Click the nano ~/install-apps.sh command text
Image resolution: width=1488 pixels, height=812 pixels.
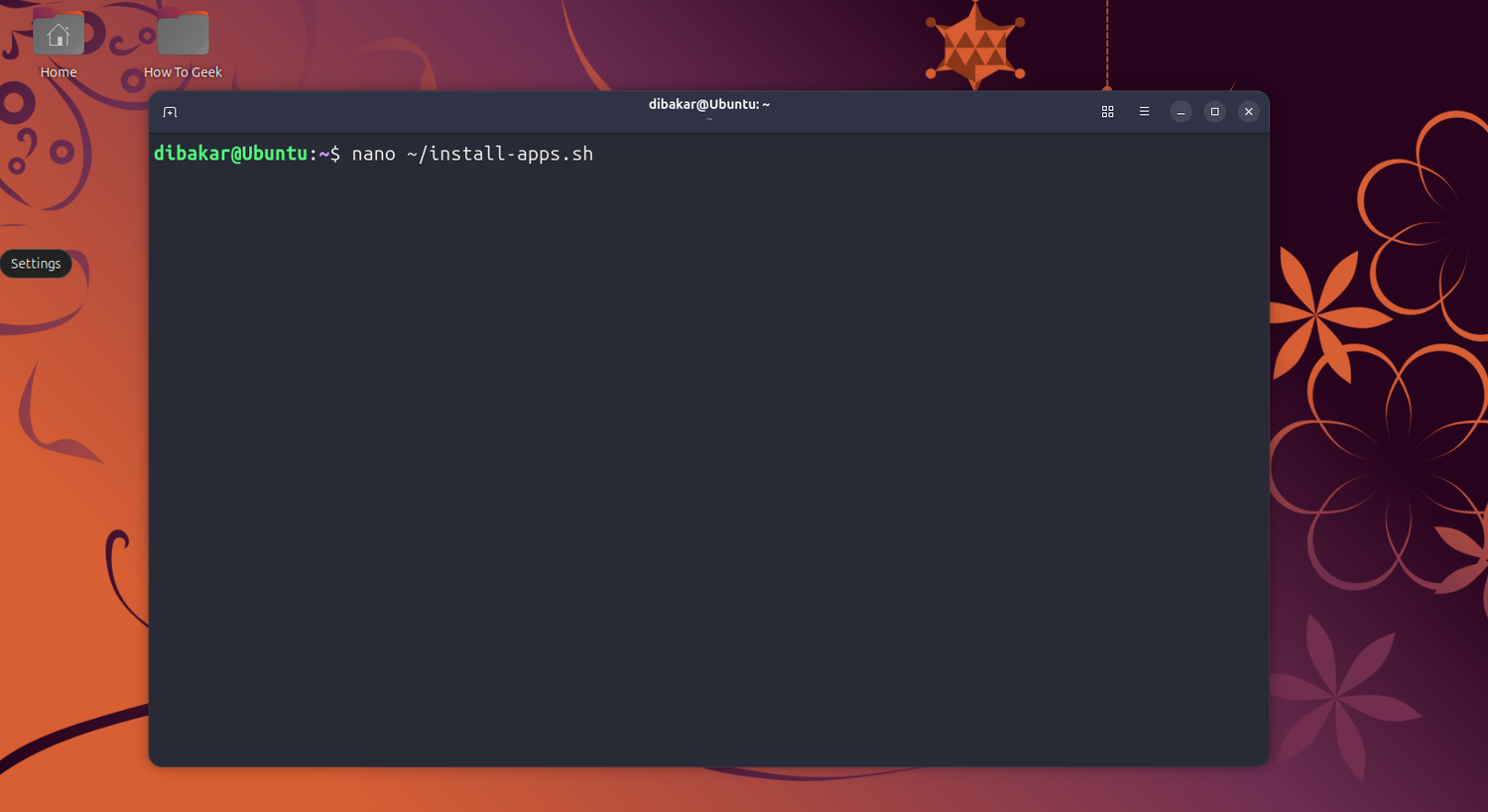472,154
